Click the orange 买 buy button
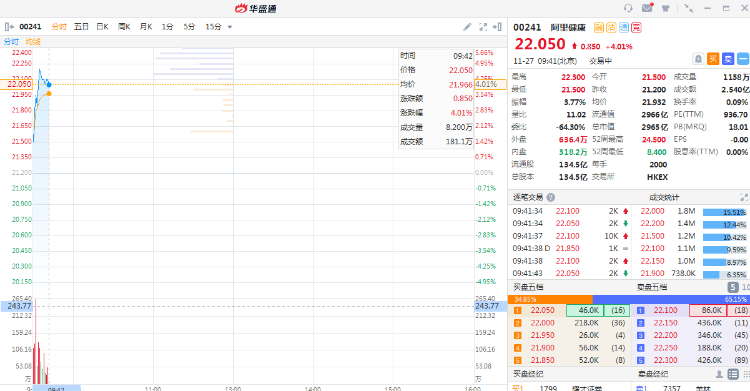This screenshot has width=750, height=391. pyautogui.click(x=713, y=59)
